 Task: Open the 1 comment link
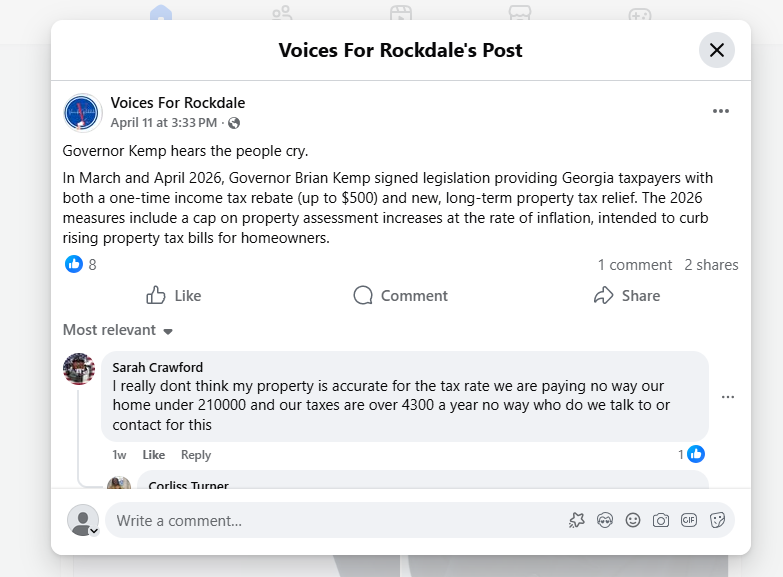click(635, 265)
